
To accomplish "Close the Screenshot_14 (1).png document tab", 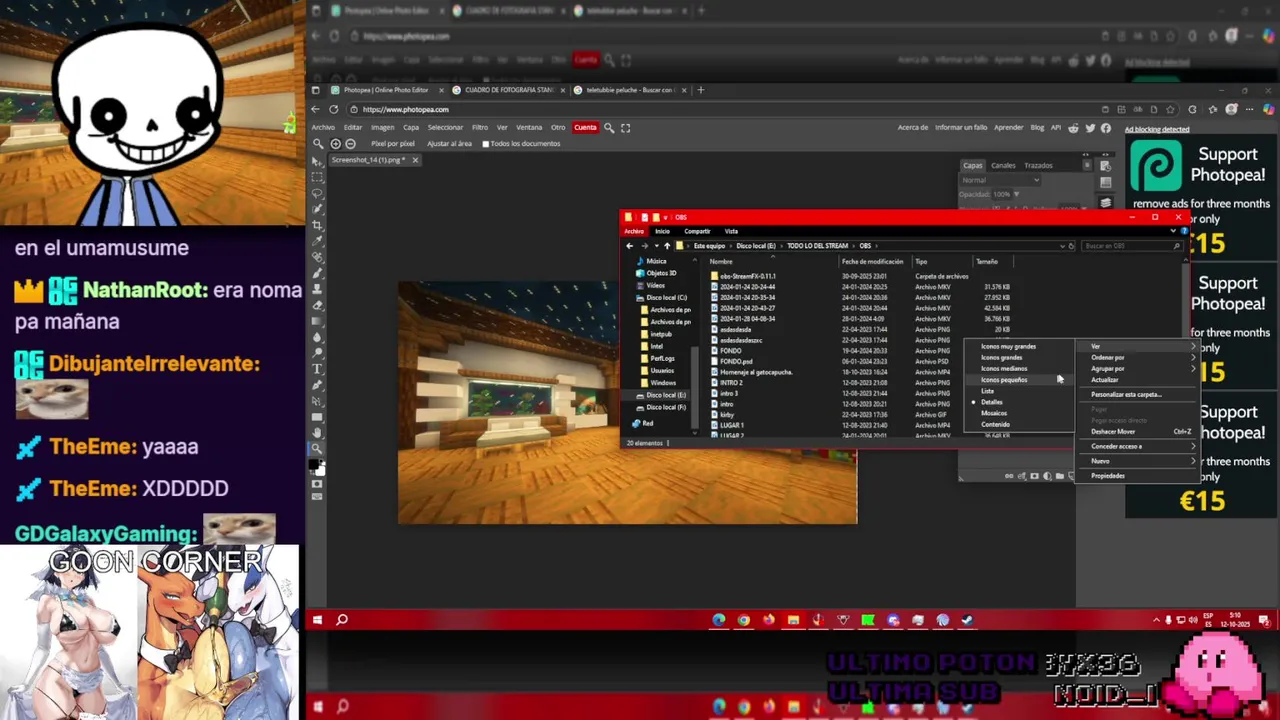I will coord(415,160).
